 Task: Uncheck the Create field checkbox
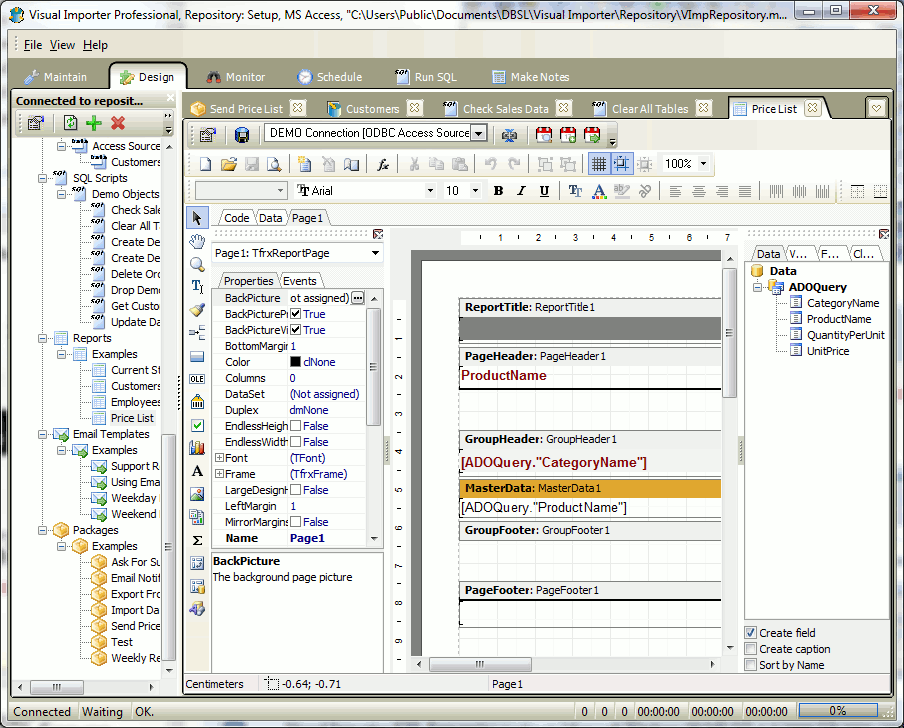750,632
